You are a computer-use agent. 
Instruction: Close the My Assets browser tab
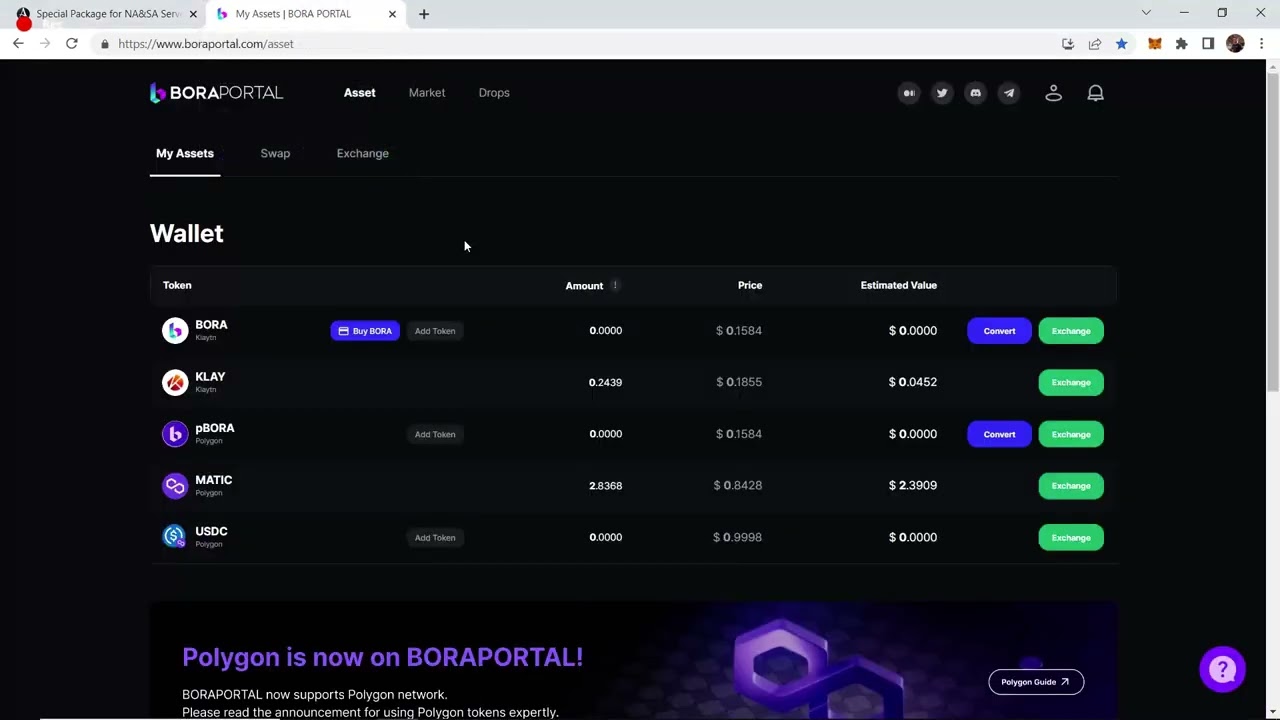pos(392,14)
